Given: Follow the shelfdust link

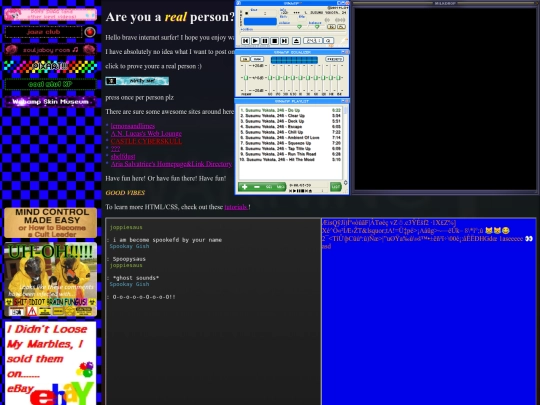Looking at the screenshot, I should click(x=123, y=156).
